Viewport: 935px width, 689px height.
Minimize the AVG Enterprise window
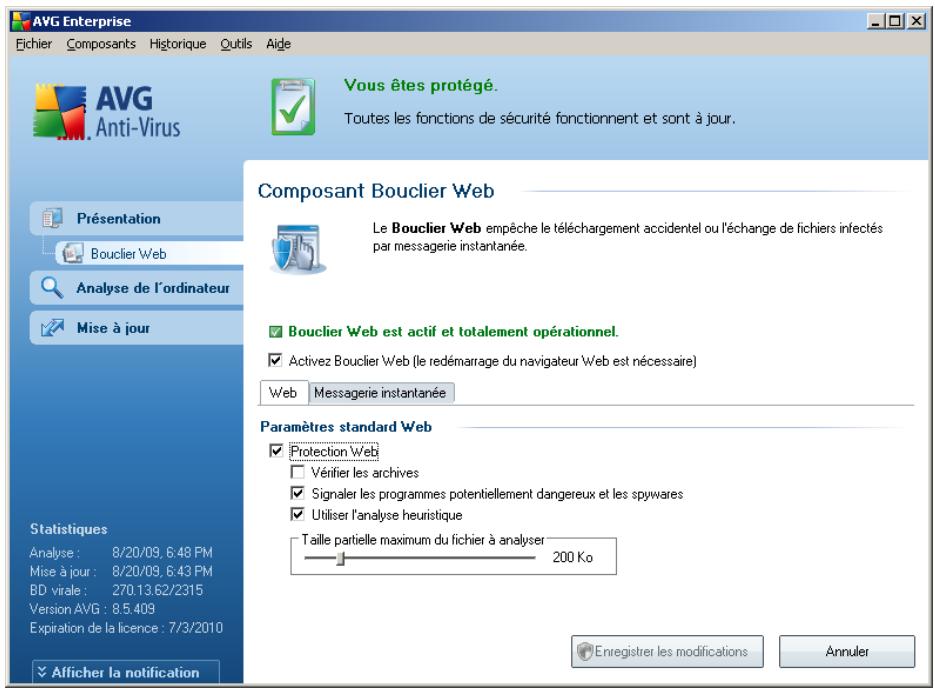coord(875,21)
